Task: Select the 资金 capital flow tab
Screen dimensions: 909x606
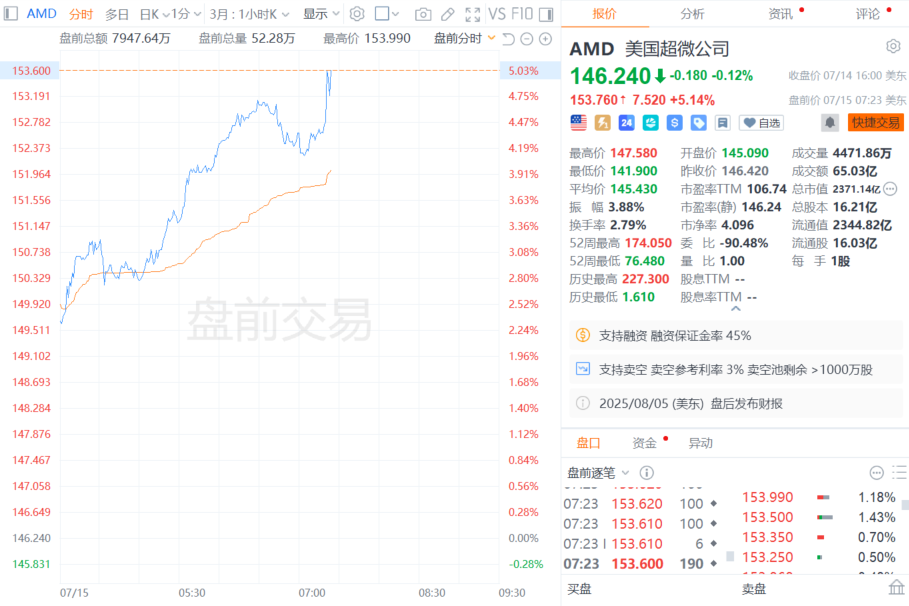Action: [x=644, y=443]
